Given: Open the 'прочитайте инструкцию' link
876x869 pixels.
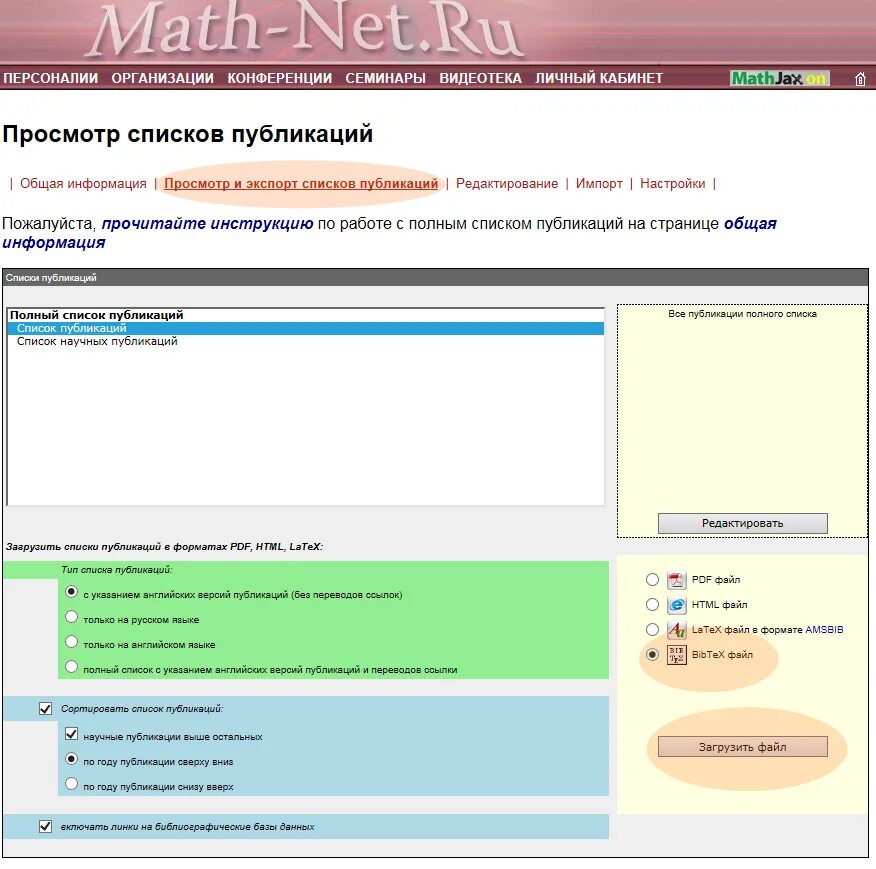Looking at the screenshot, I should tap(207, 224).
